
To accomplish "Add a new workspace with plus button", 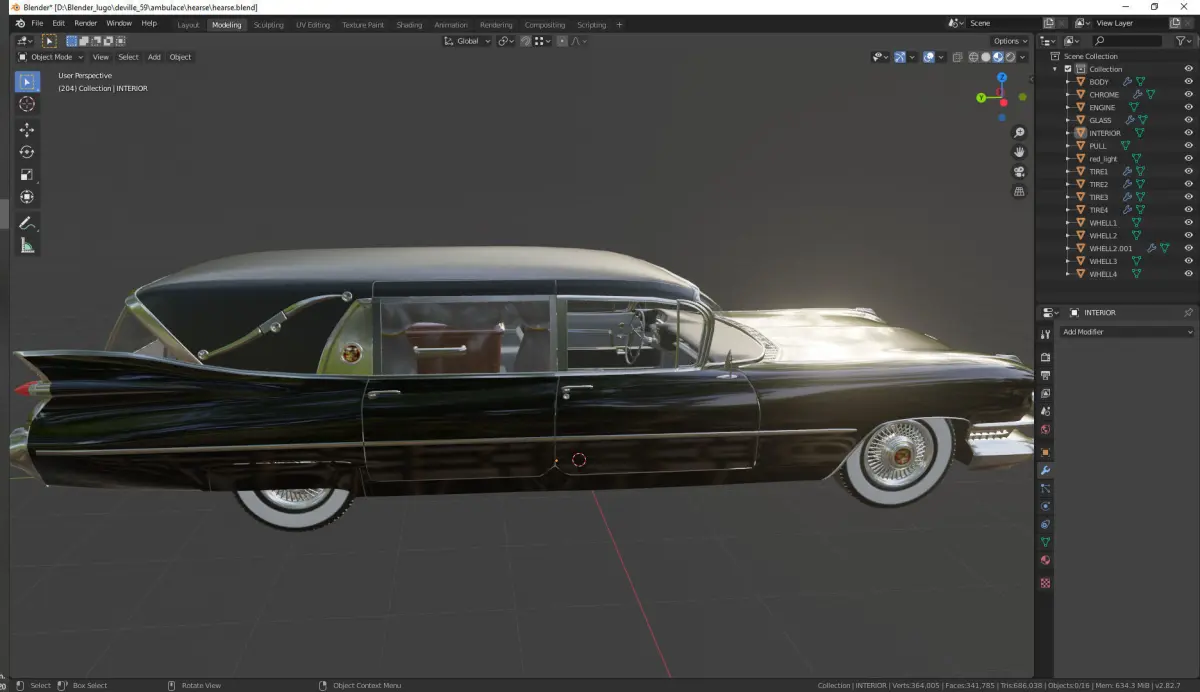I will point(619,25).
